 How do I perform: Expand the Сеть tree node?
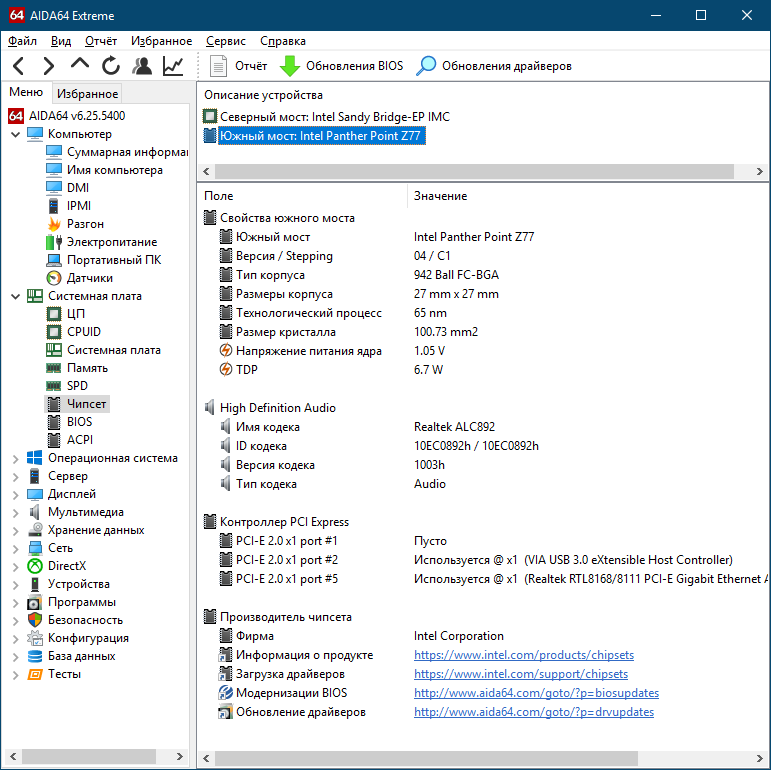(16, 548)
